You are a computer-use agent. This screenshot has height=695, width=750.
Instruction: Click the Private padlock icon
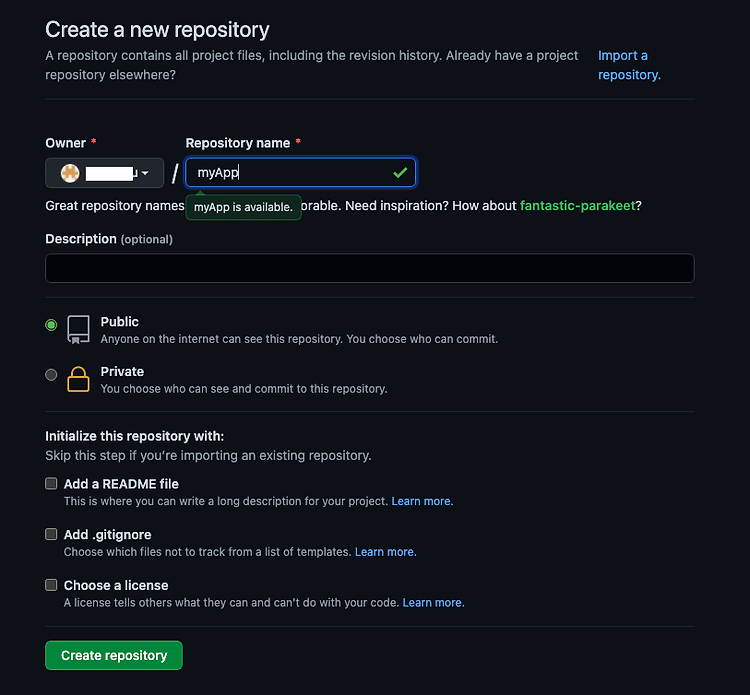(78, 379)
